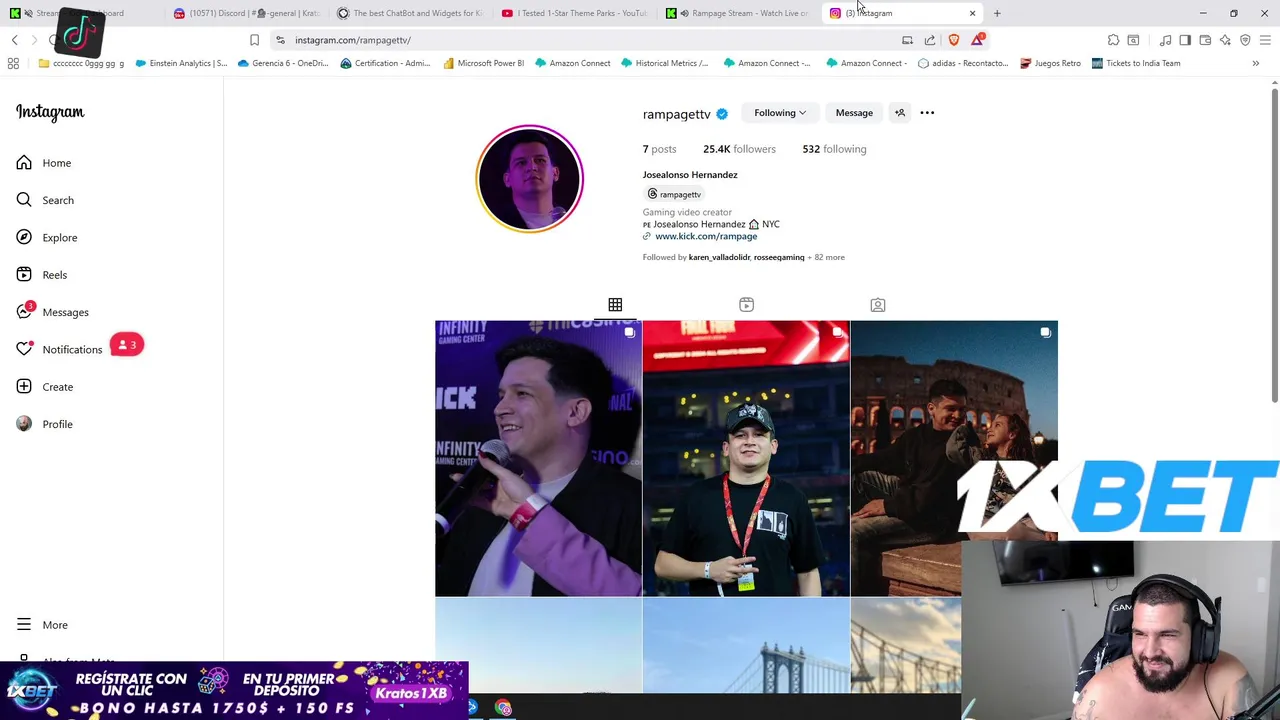Switch to the YouTube 1-Star Theme Parks tab

(575, 13)
